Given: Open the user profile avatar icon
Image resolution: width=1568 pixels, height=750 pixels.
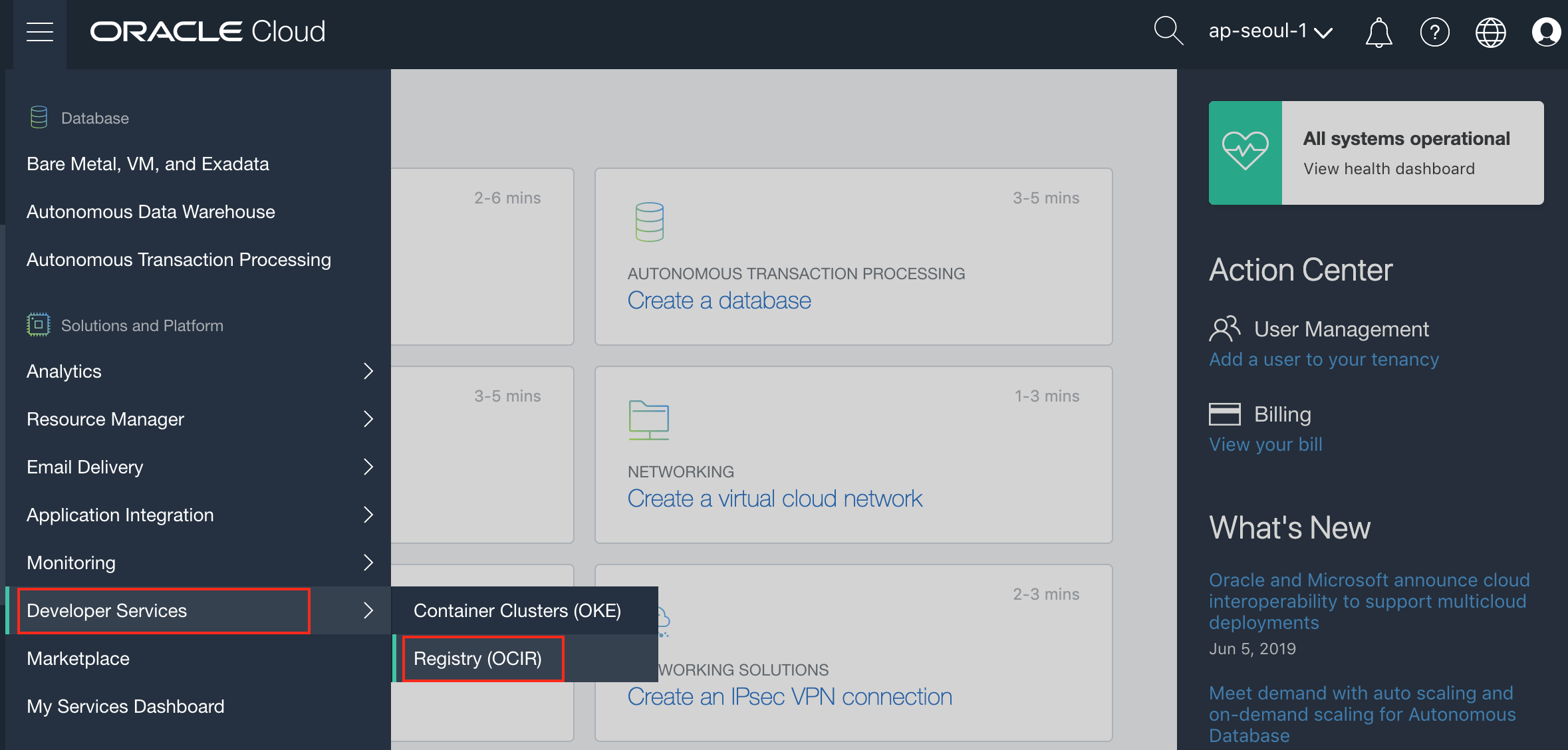Looking at the screenshot, I should coord(1545,32).
